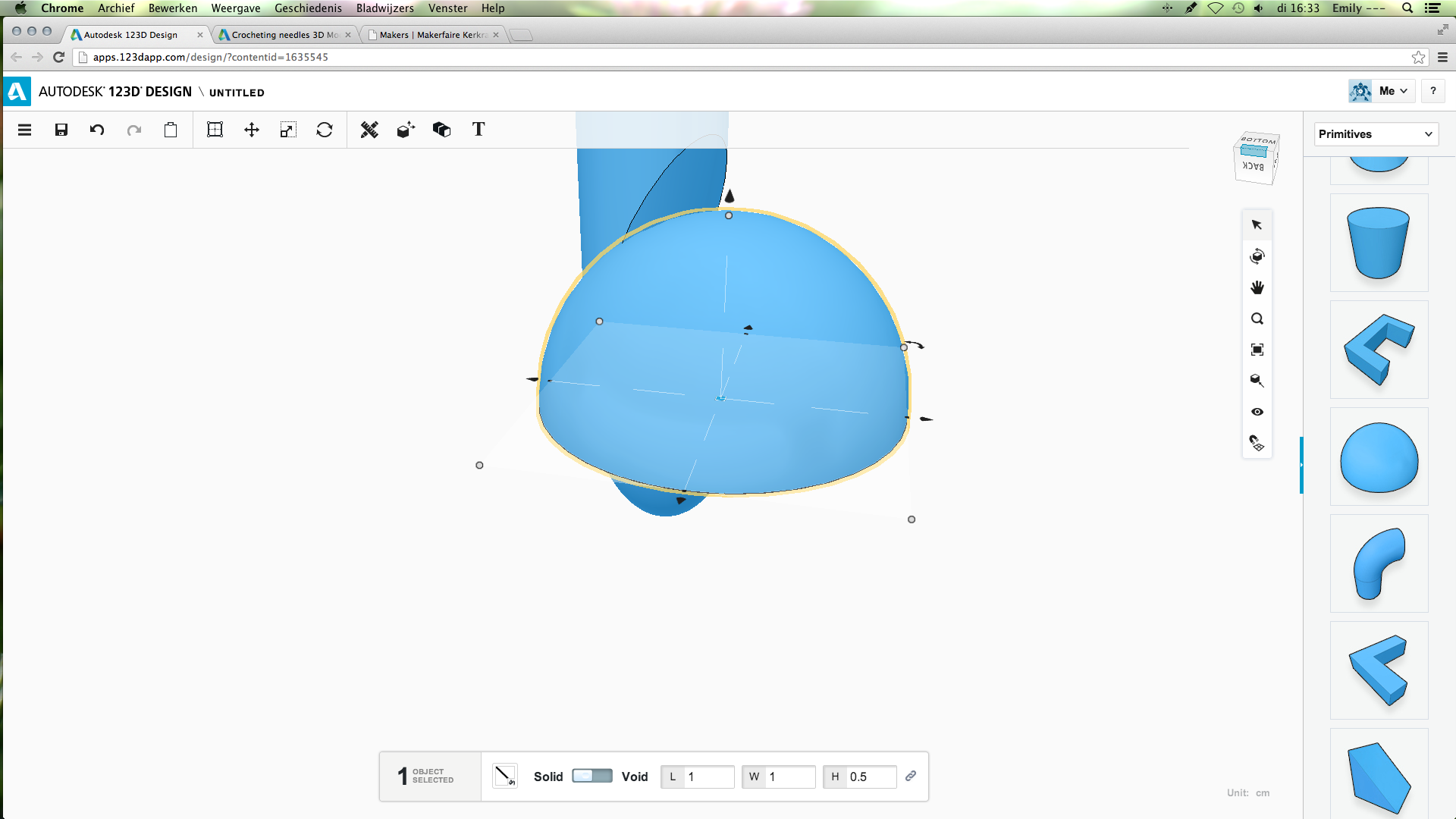Click the question mark help button

click(x=1432, y=91)
